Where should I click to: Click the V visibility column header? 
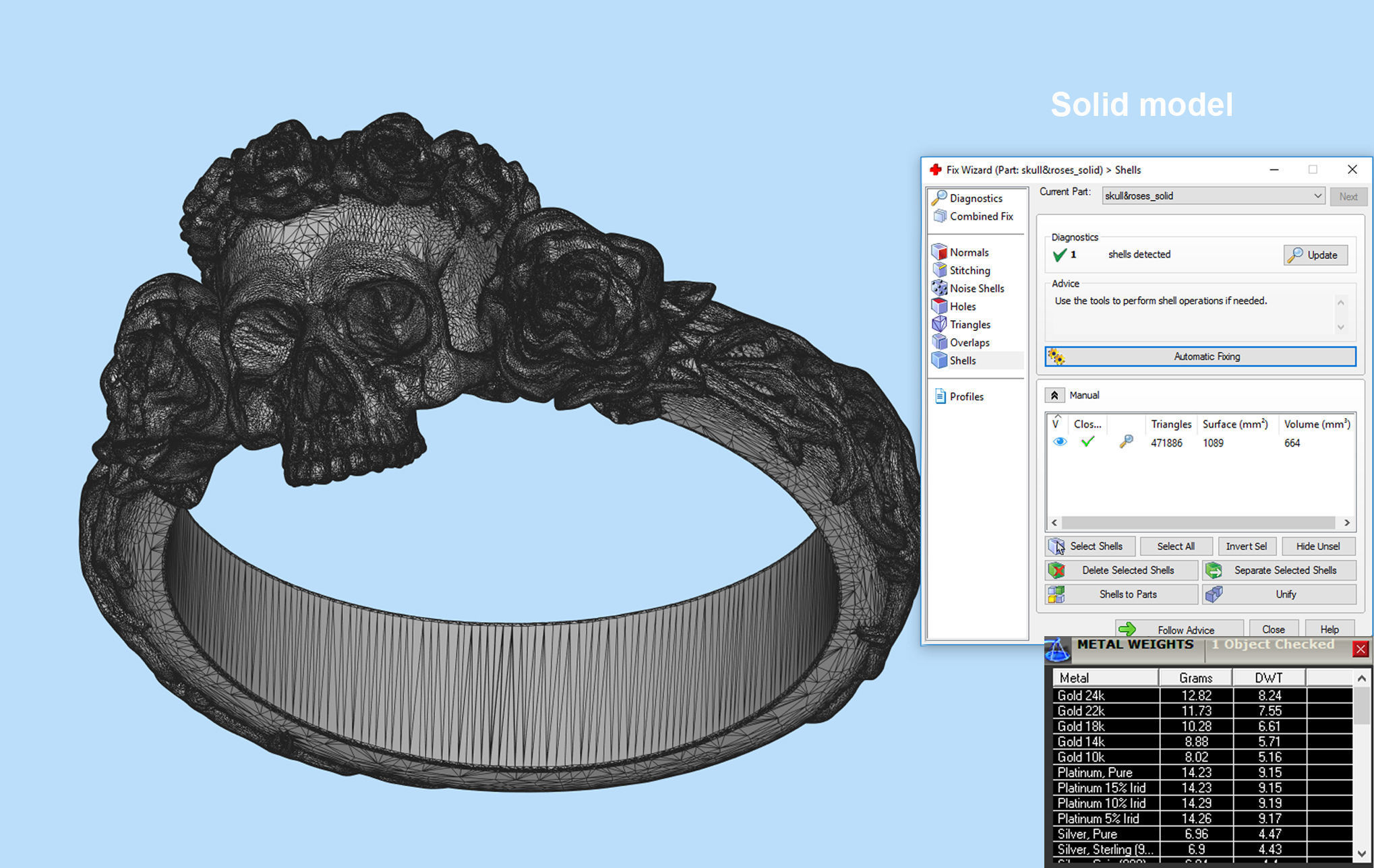pyautogui.click(x=1056, y=424)
